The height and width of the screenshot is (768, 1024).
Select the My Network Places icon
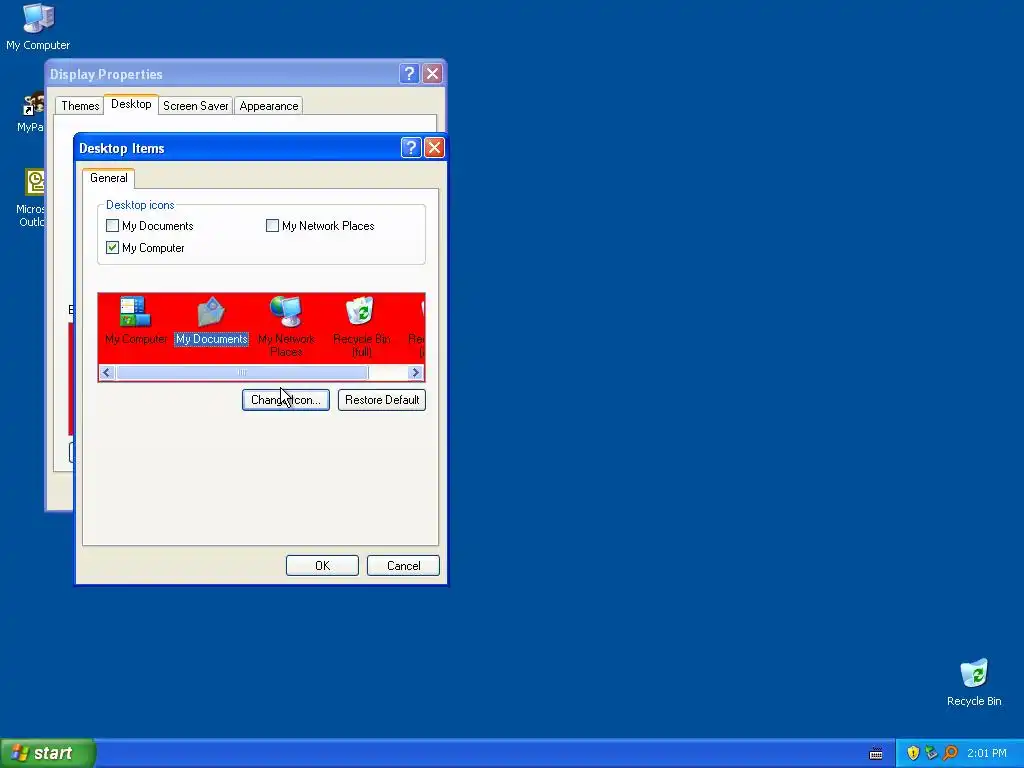pyautogui.click(x=286, y=326)
